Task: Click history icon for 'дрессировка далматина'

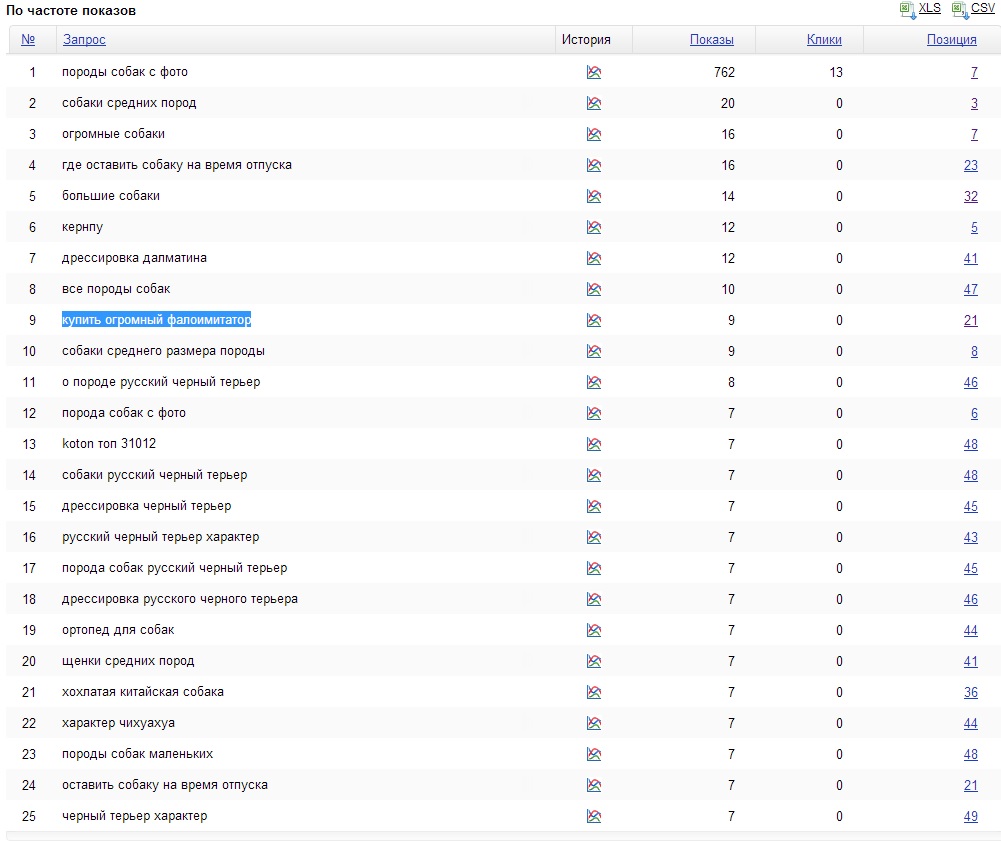Action: pyautogui.click(x=594, y=258)
